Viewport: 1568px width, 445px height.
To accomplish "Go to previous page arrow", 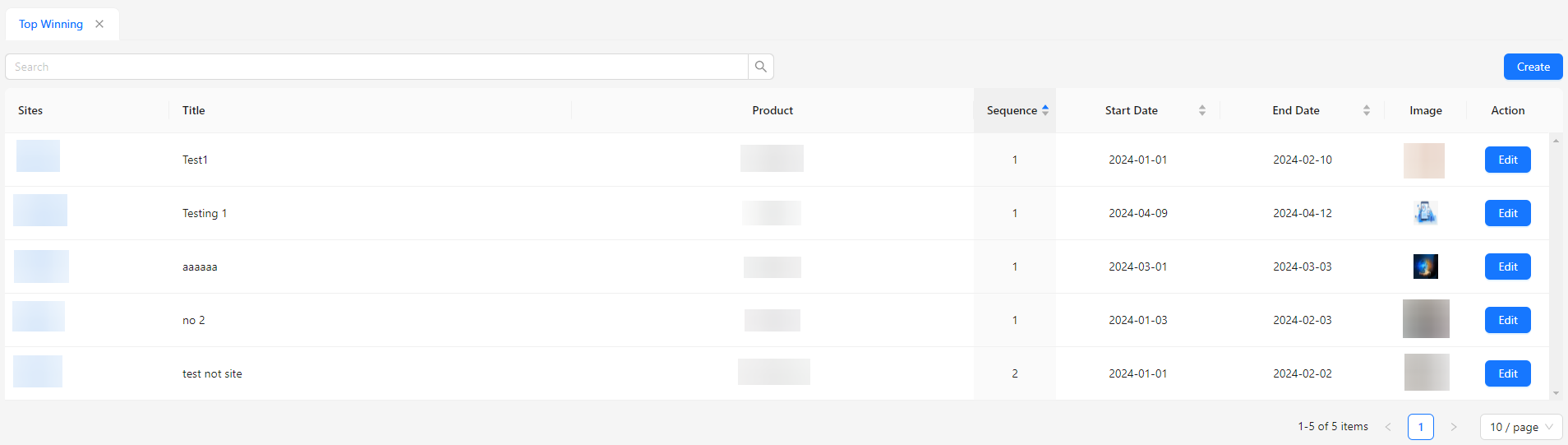I will 1388,427.
